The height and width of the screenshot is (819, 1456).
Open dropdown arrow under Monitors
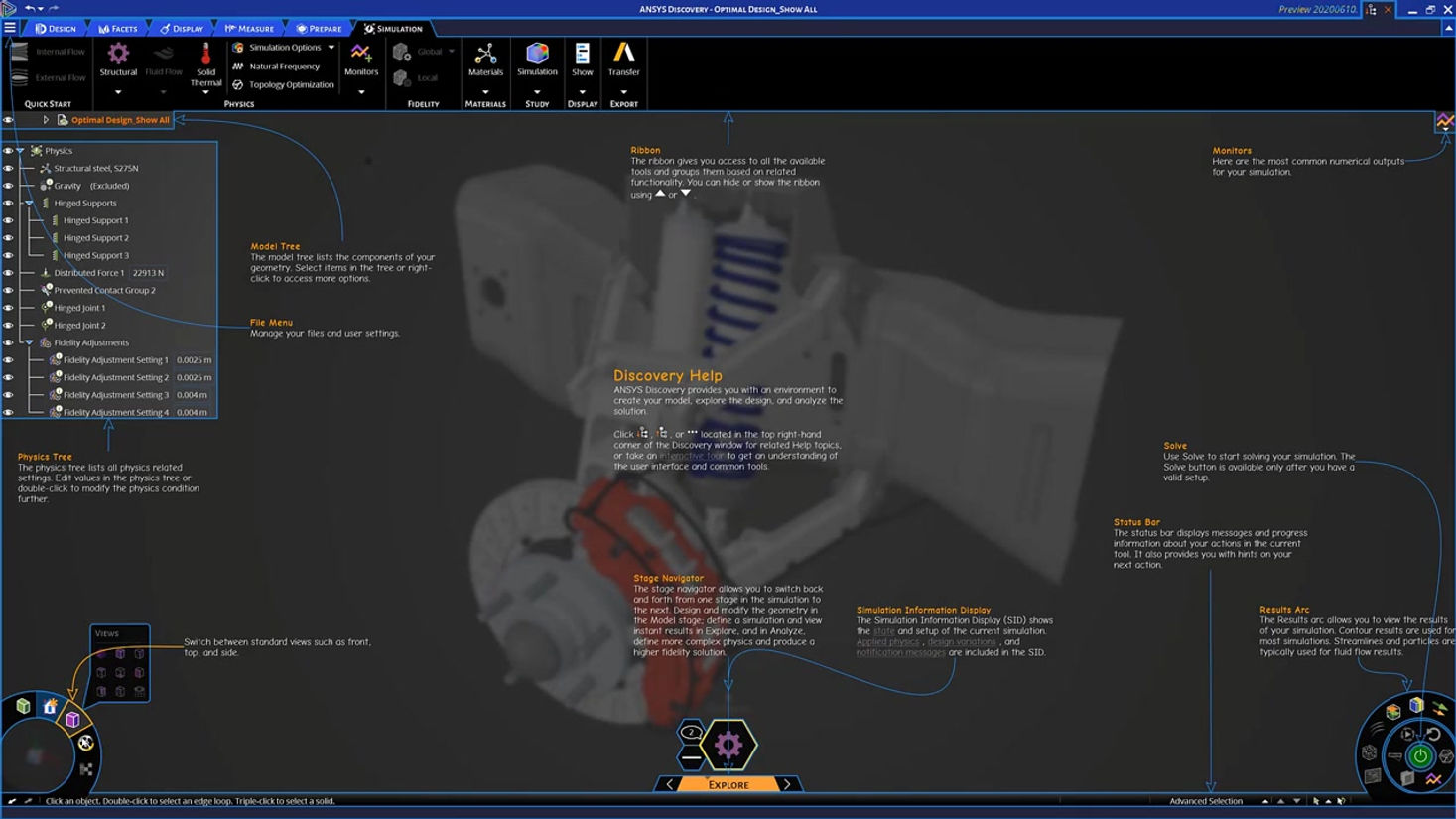361,92
